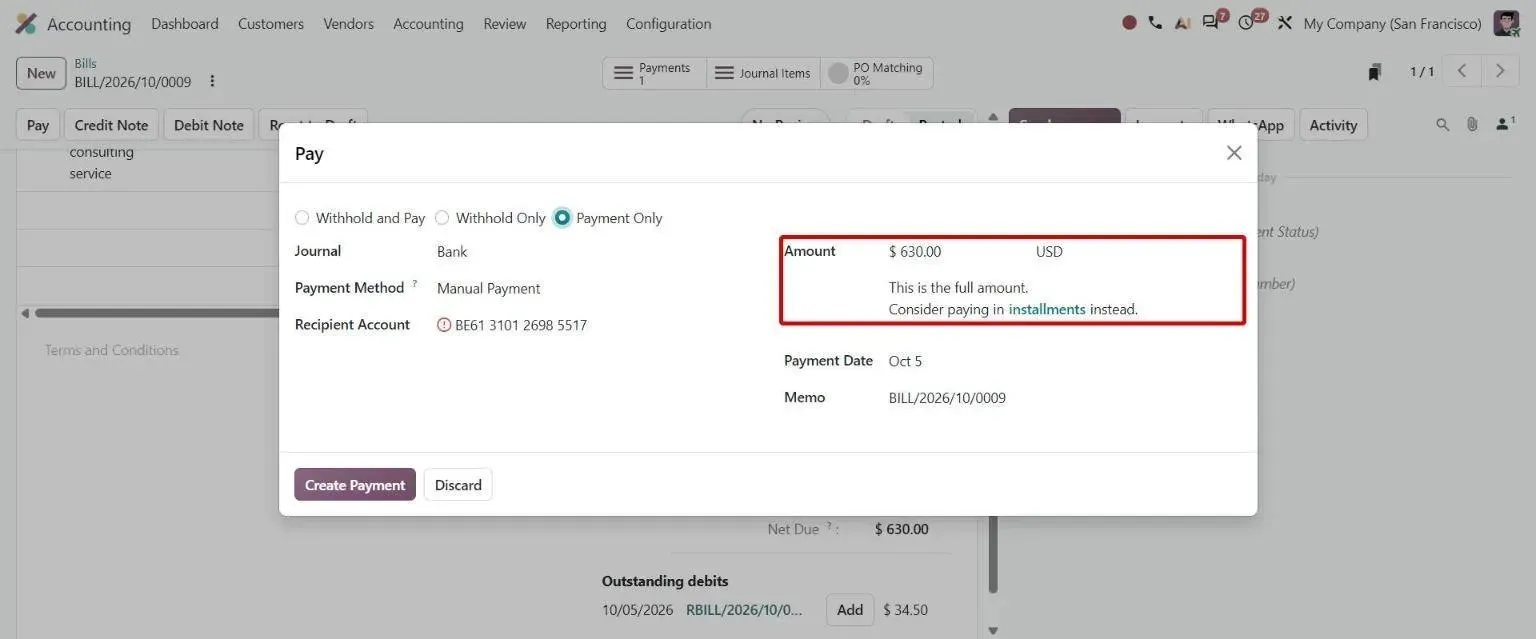The image size is (1536, 639).
Task: Click the attachments paperclip icon
Action: click(x=1472, y=125)
